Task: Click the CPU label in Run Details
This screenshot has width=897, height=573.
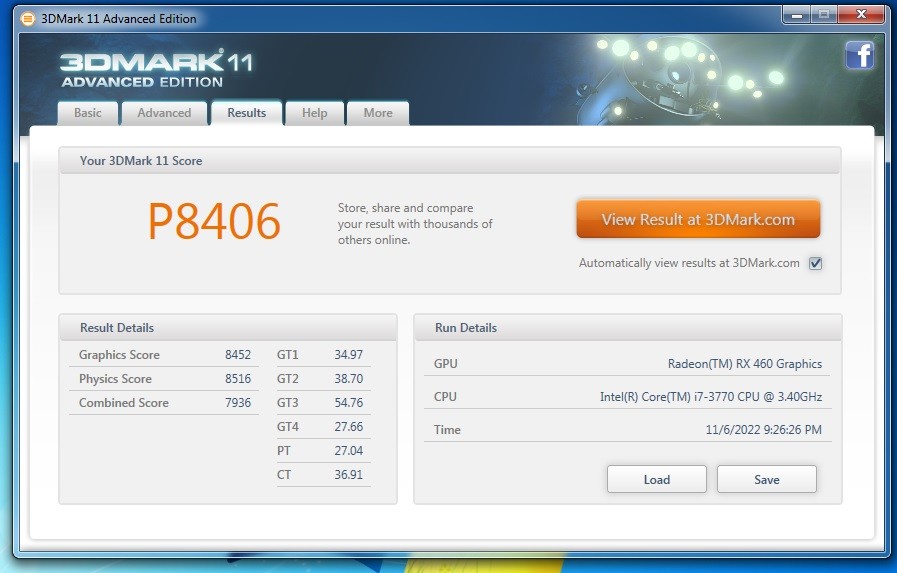Action: pyautogui.click(x=445, y=397)
